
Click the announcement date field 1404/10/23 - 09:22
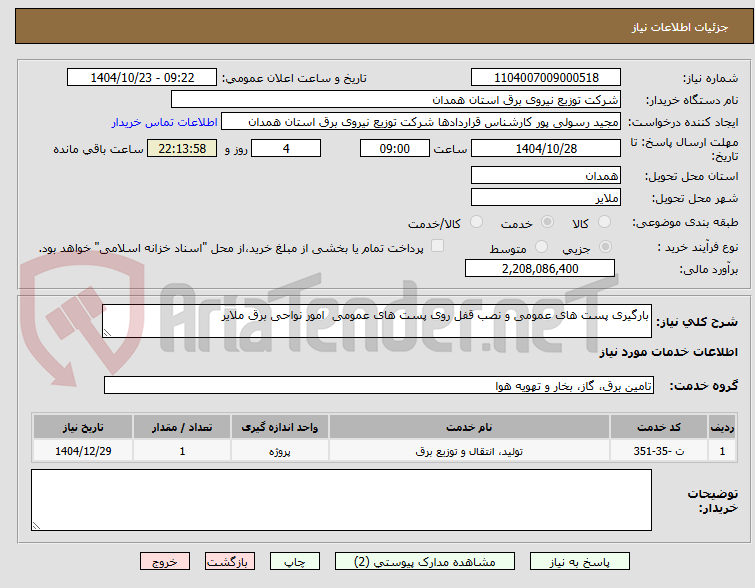pos(142,78)
